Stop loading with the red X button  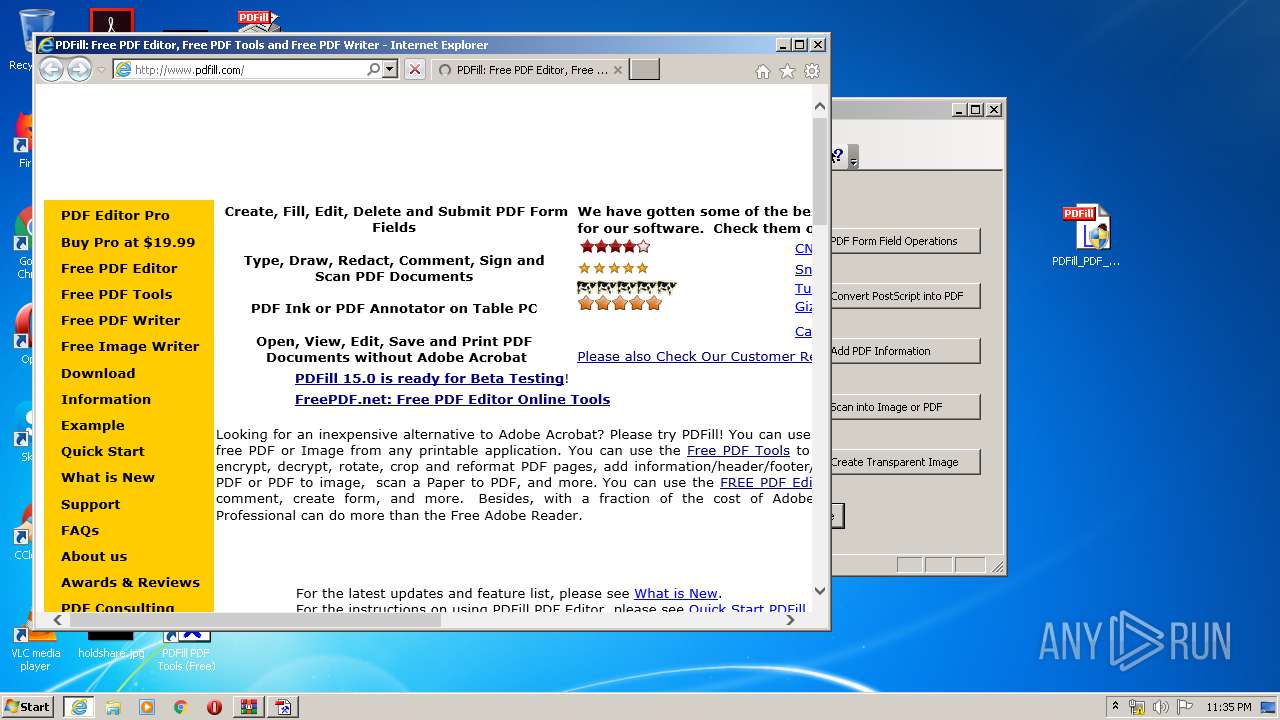(x=414, y=69)
